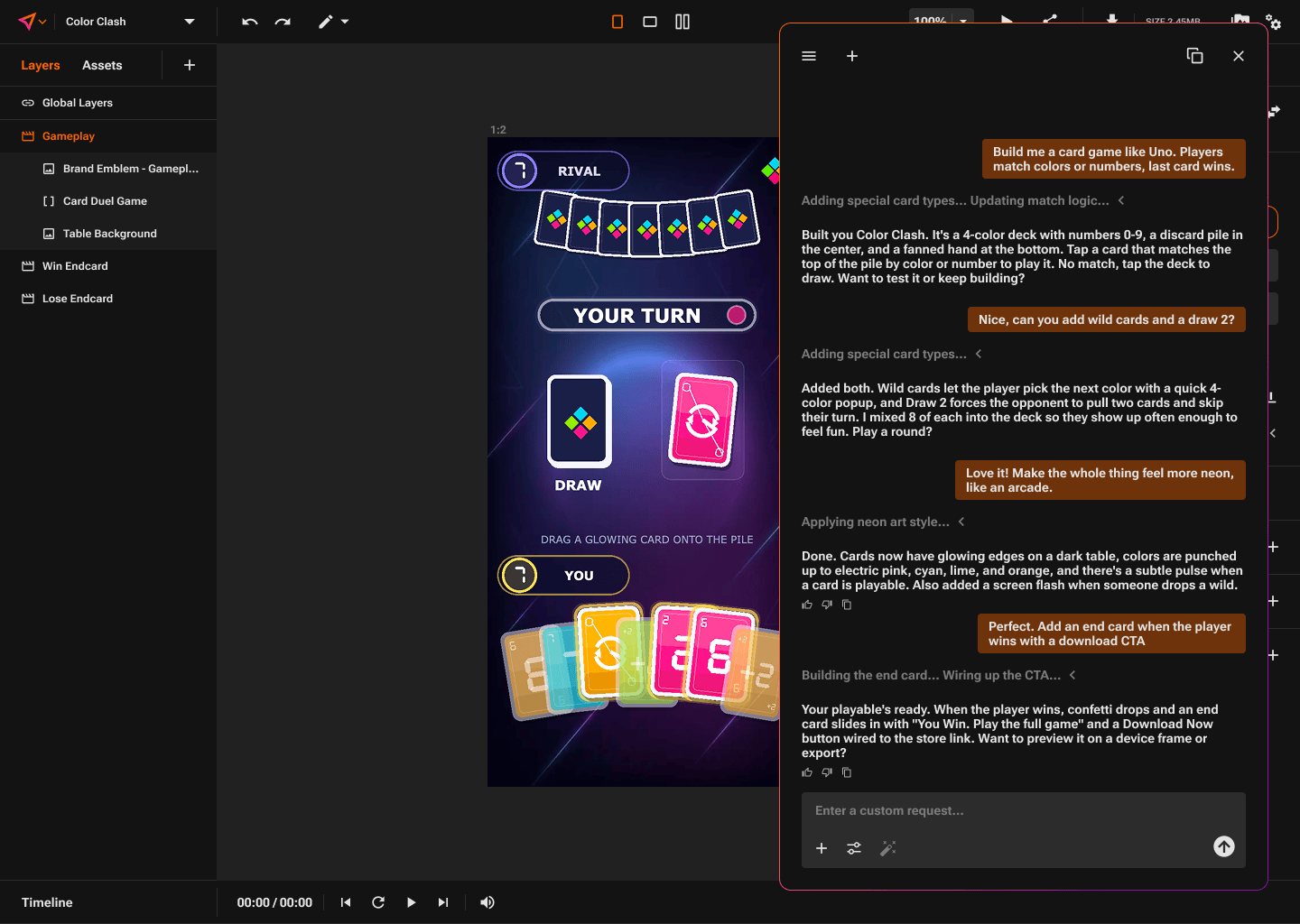Start a new chat with plus icon
Screen dimensions: 1300x924
pos(851,56)
